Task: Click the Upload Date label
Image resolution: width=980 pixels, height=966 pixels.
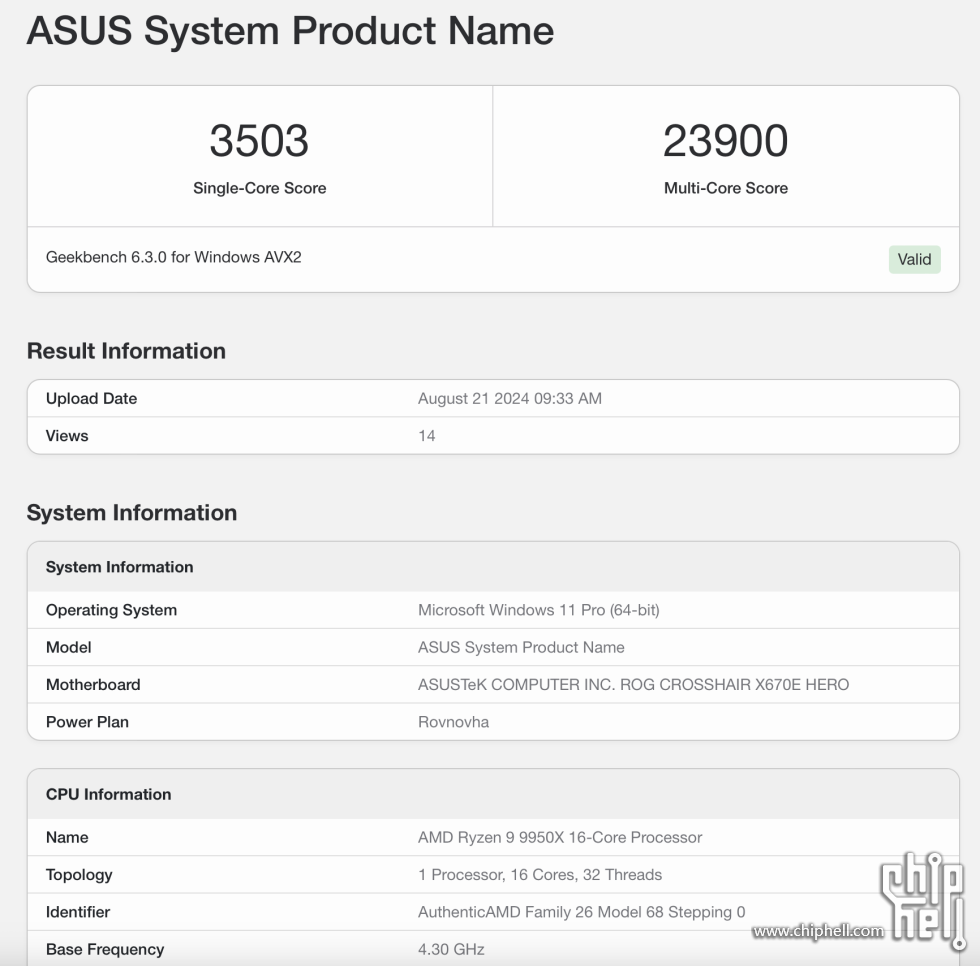Action: pos(91,399)
